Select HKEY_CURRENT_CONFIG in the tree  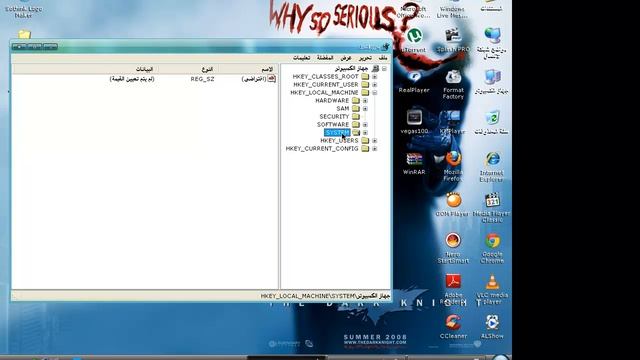pos(322,149)
